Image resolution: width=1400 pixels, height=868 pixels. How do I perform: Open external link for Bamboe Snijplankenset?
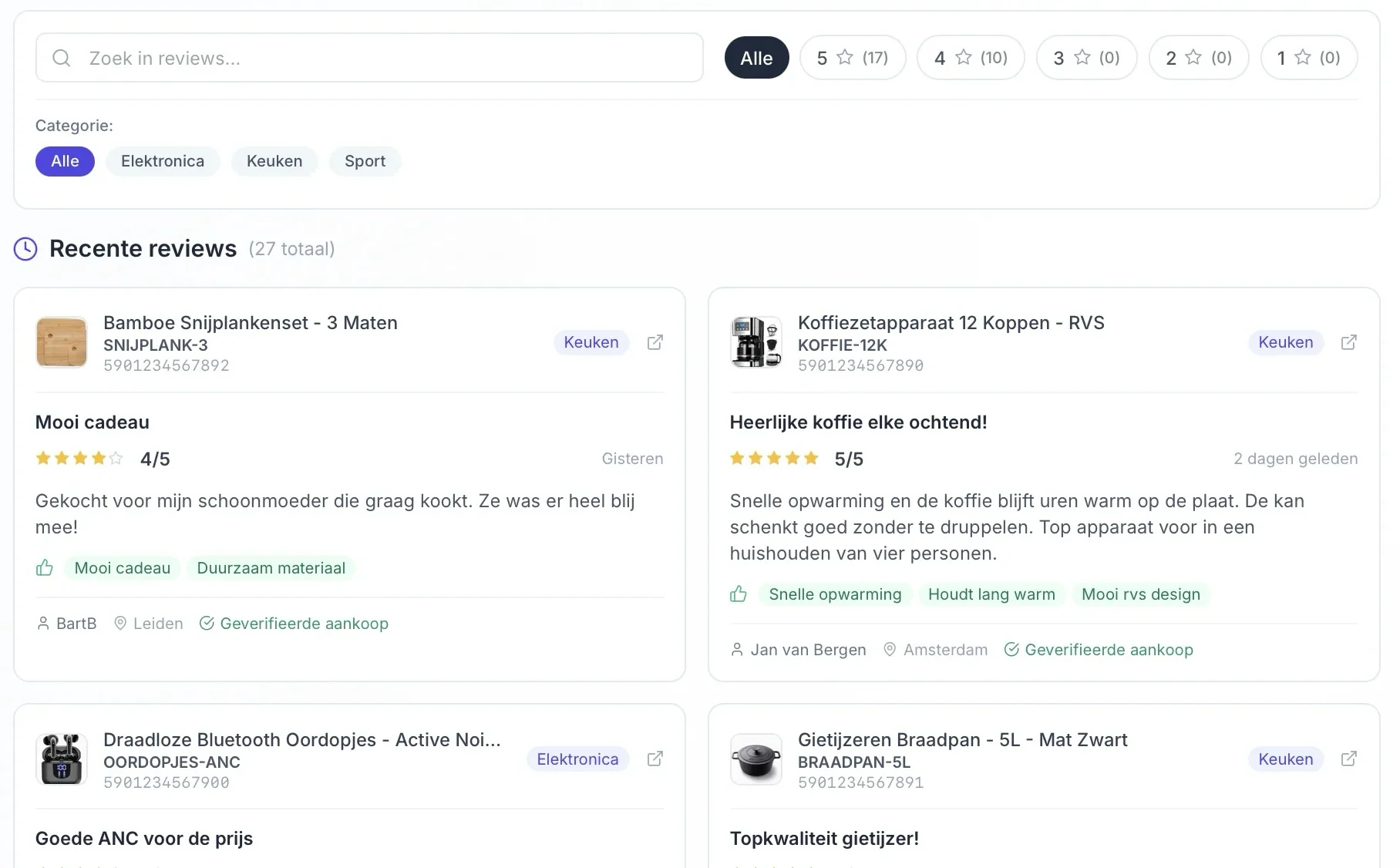[x=655, y=342]
